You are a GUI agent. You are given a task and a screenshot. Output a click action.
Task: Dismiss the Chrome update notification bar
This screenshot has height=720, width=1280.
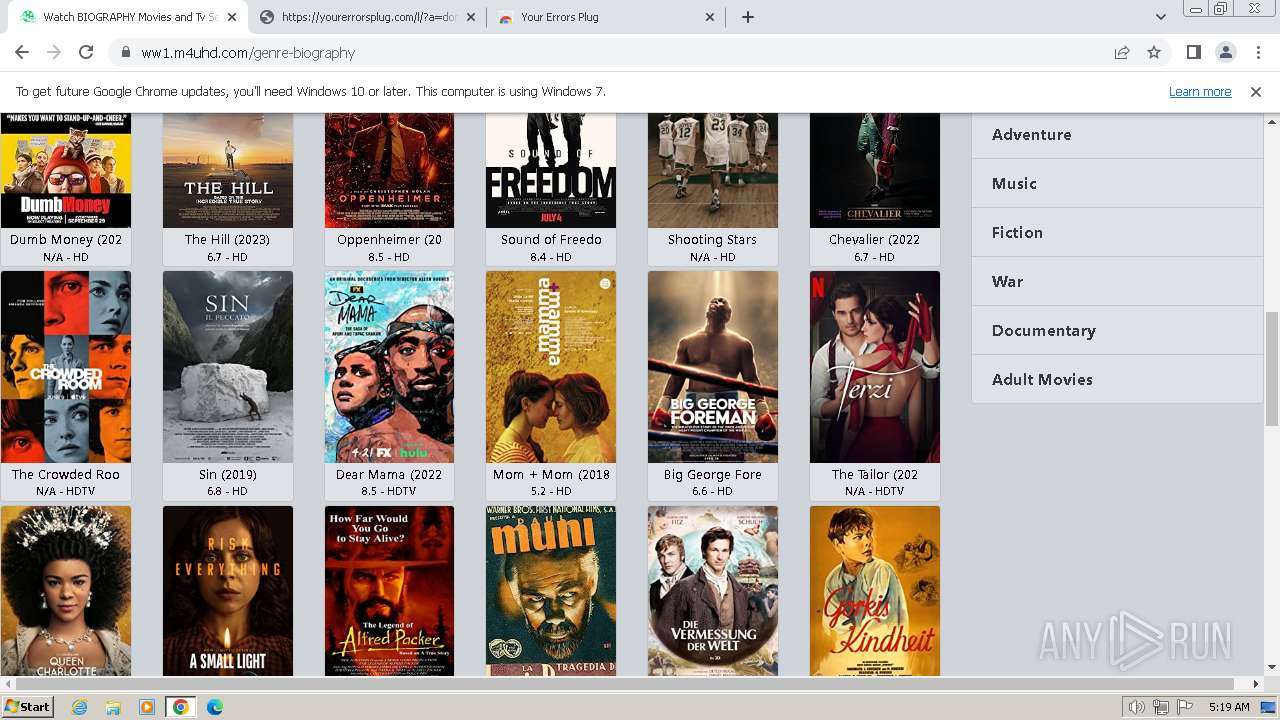pyautogui.click(x=1256, y=91)
